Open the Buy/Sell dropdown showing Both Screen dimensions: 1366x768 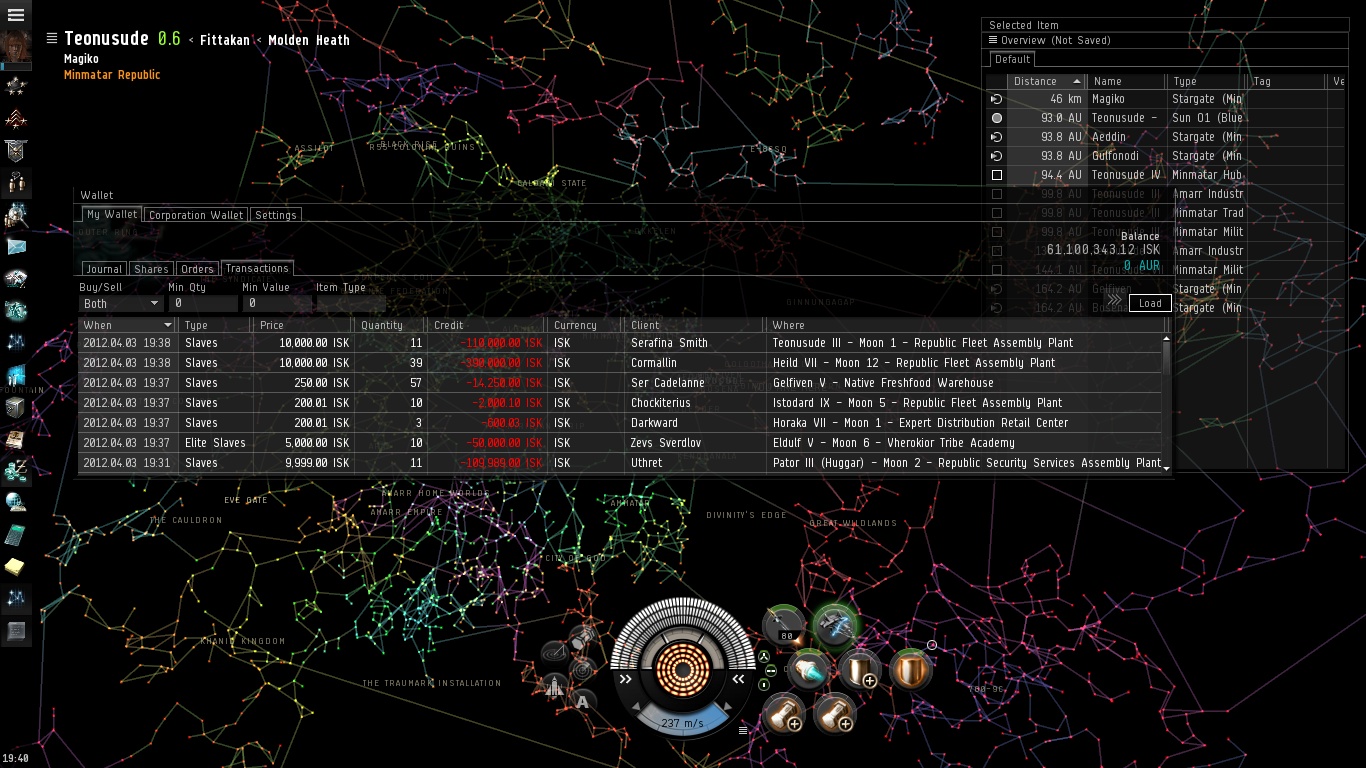click(121, 303)
